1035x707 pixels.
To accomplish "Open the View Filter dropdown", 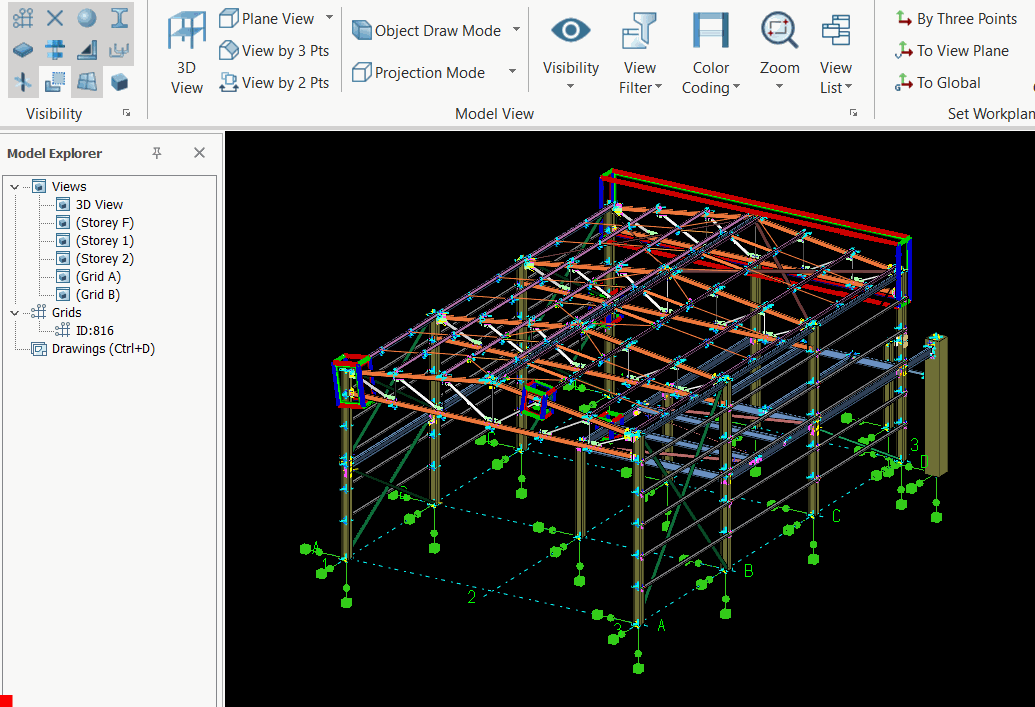I will point(639,53).
